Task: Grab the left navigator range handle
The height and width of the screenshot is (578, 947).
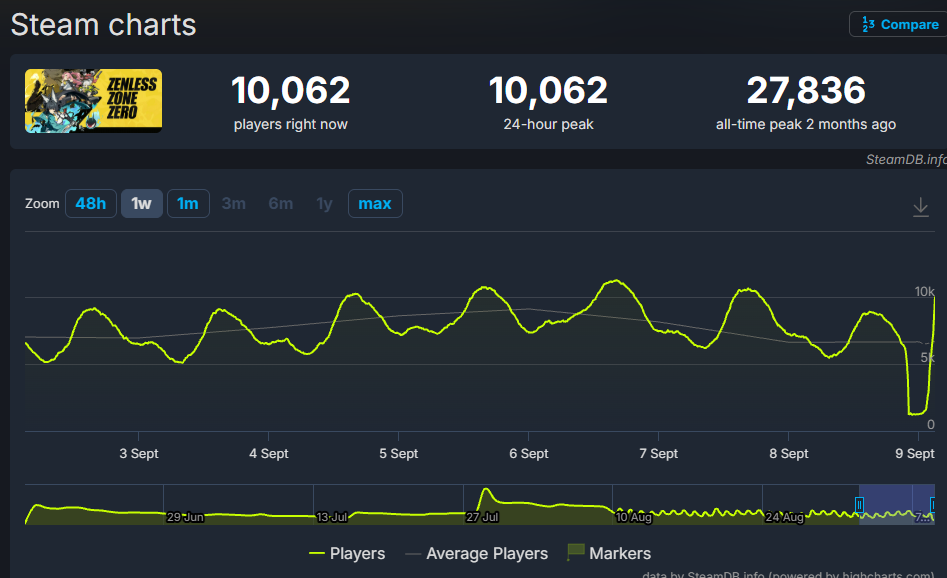Action: click(x=859, y=504)
